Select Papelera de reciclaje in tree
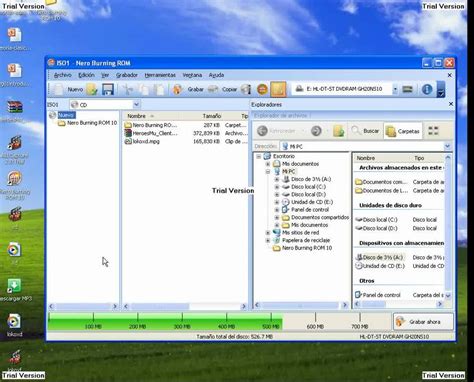This screenshot has height=382, width=474. [x=306, y=240]
